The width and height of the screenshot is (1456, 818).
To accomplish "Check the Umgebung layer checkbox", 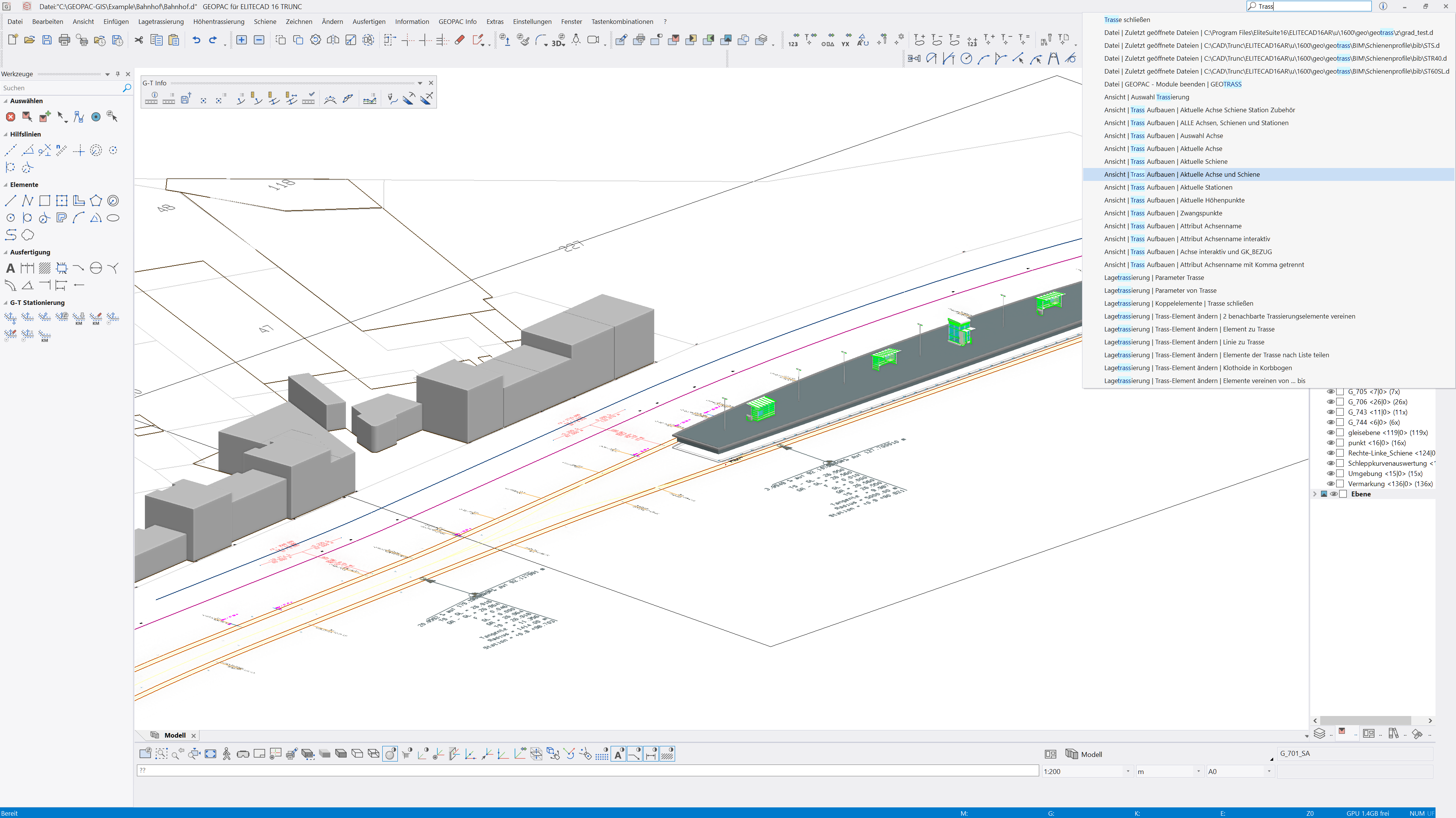I will (1340, 474).
